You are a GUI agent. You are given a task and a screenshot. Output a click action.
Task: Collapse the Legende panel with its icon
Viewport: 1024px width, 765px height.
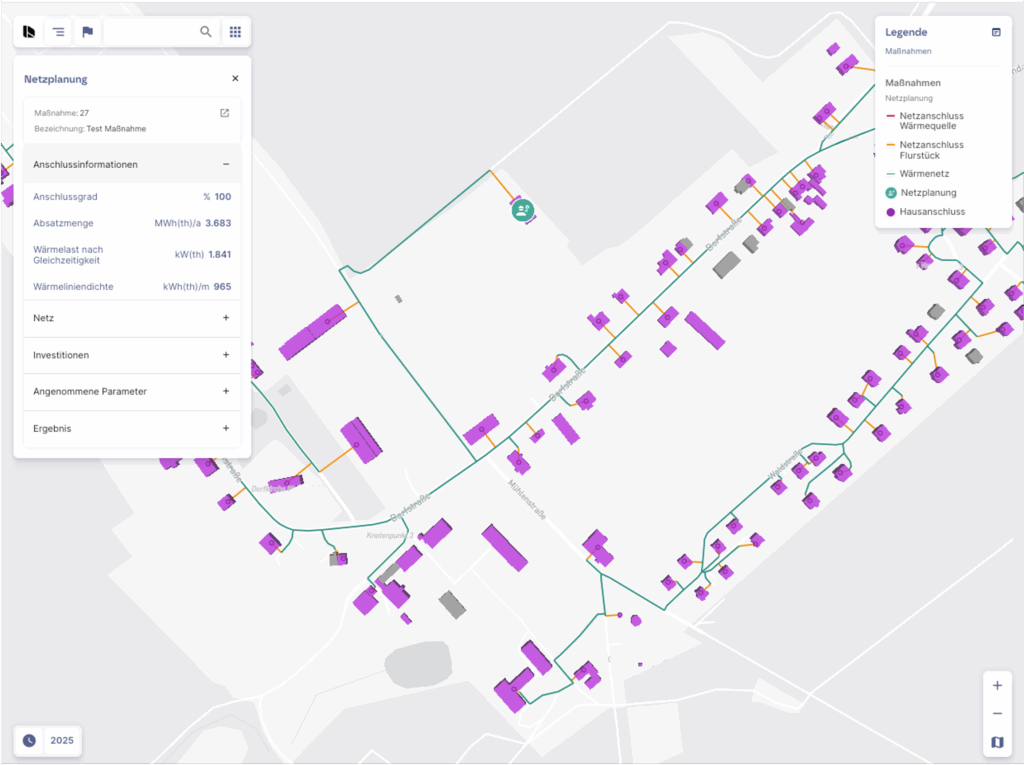[x=996, y=32]
